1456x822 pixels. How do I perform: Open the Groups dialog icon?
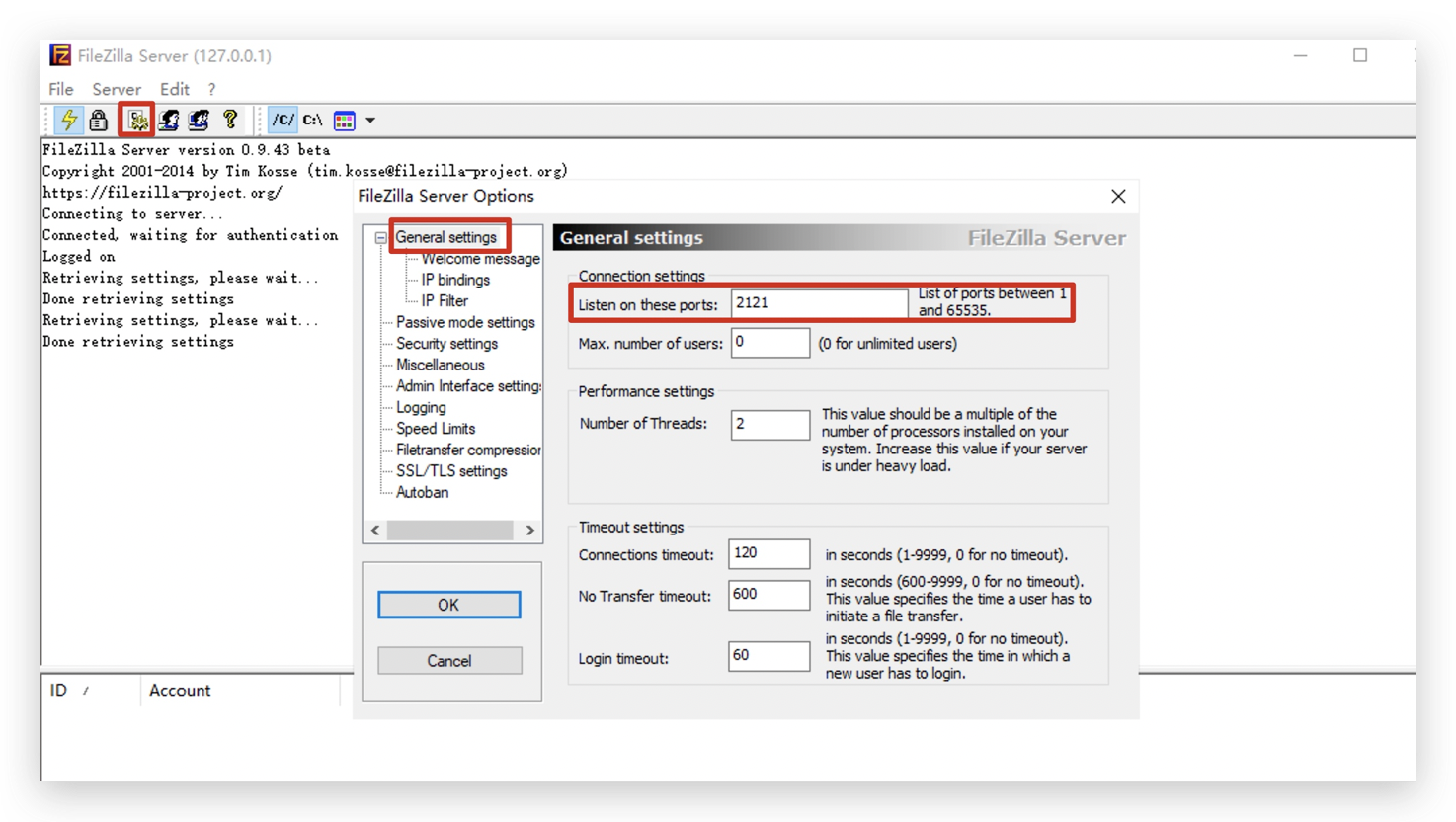[198, 120]
